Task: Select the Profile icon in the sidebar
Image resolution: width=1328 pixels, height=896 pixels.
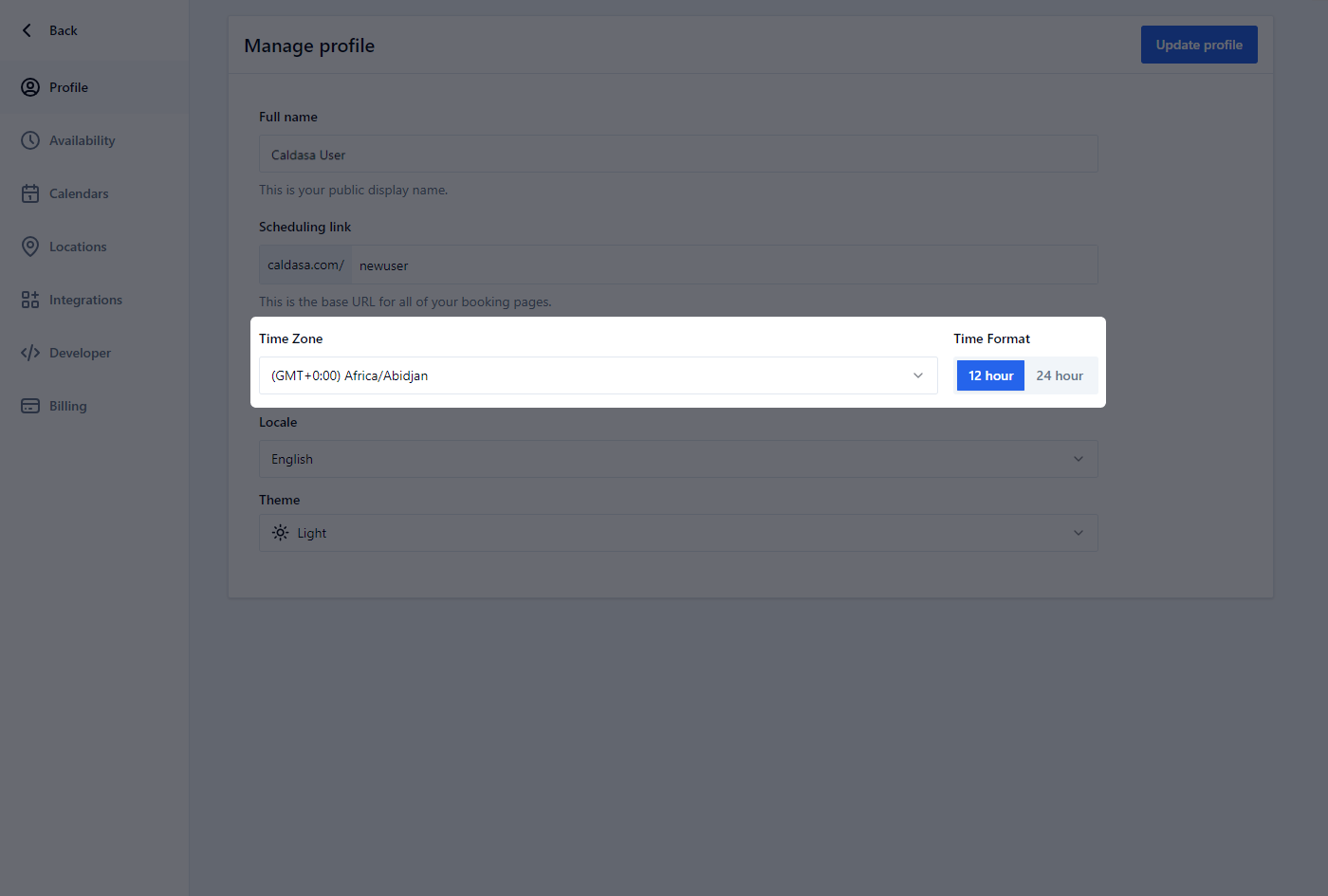Action: [x=29, y=86]
